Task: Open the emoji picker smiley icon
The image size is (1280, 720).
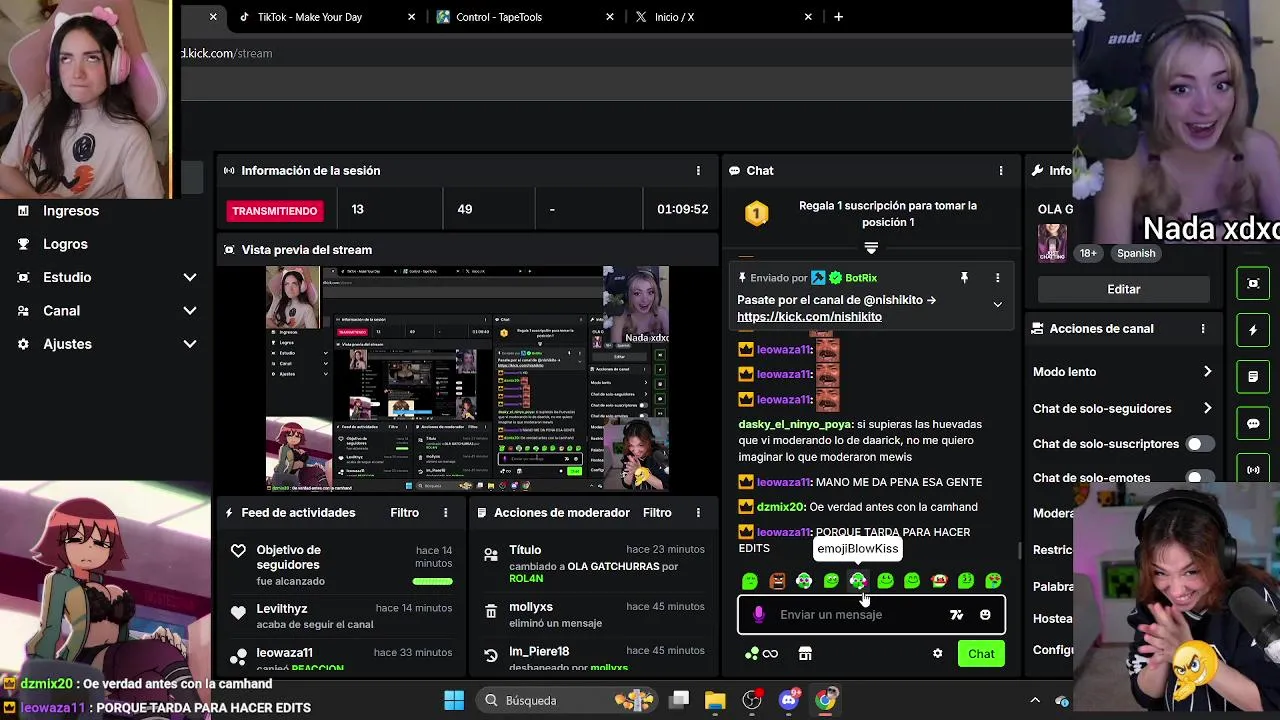Action: pos(985,615)
